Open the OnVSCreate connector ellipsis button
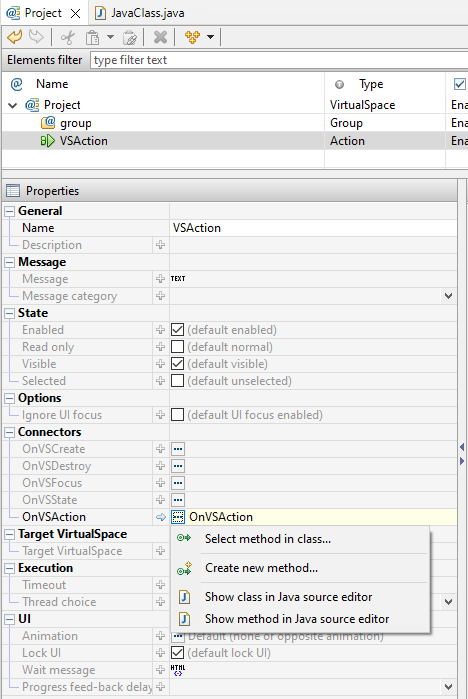The image size is (468, 699). tap(178, 449)
